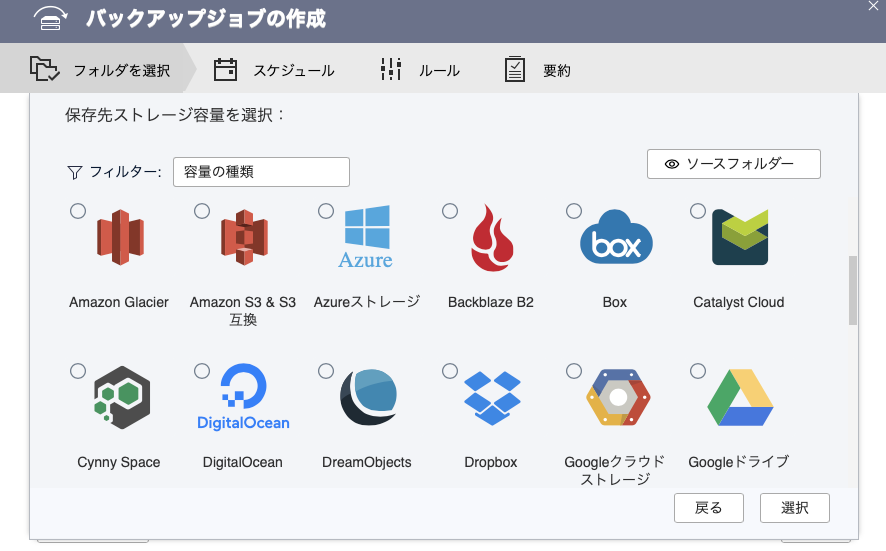Select the Google Cloud Storage radio button

tap(574, 371)
